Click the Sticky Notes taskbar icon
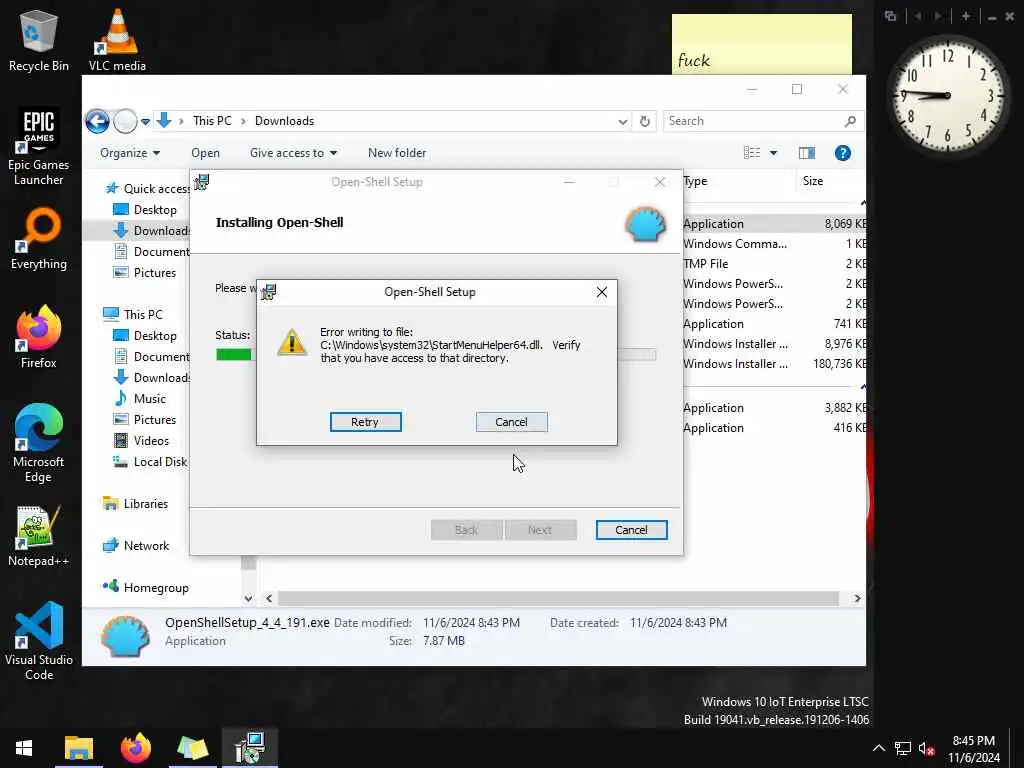Viewport: 1024px width, 768px height. tap(193, 748)
